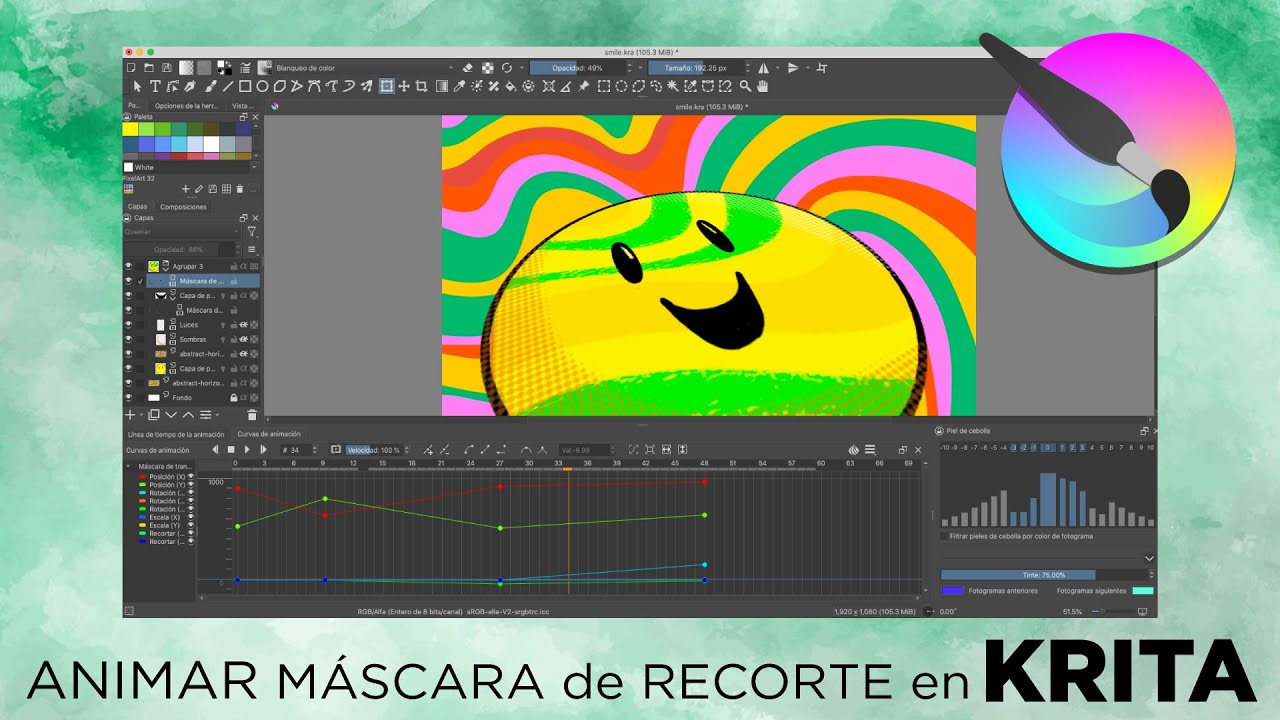Delete the selected layer with trash icon
The height and width of the screenshot is (720, 1280).
(x=252, y=414)
